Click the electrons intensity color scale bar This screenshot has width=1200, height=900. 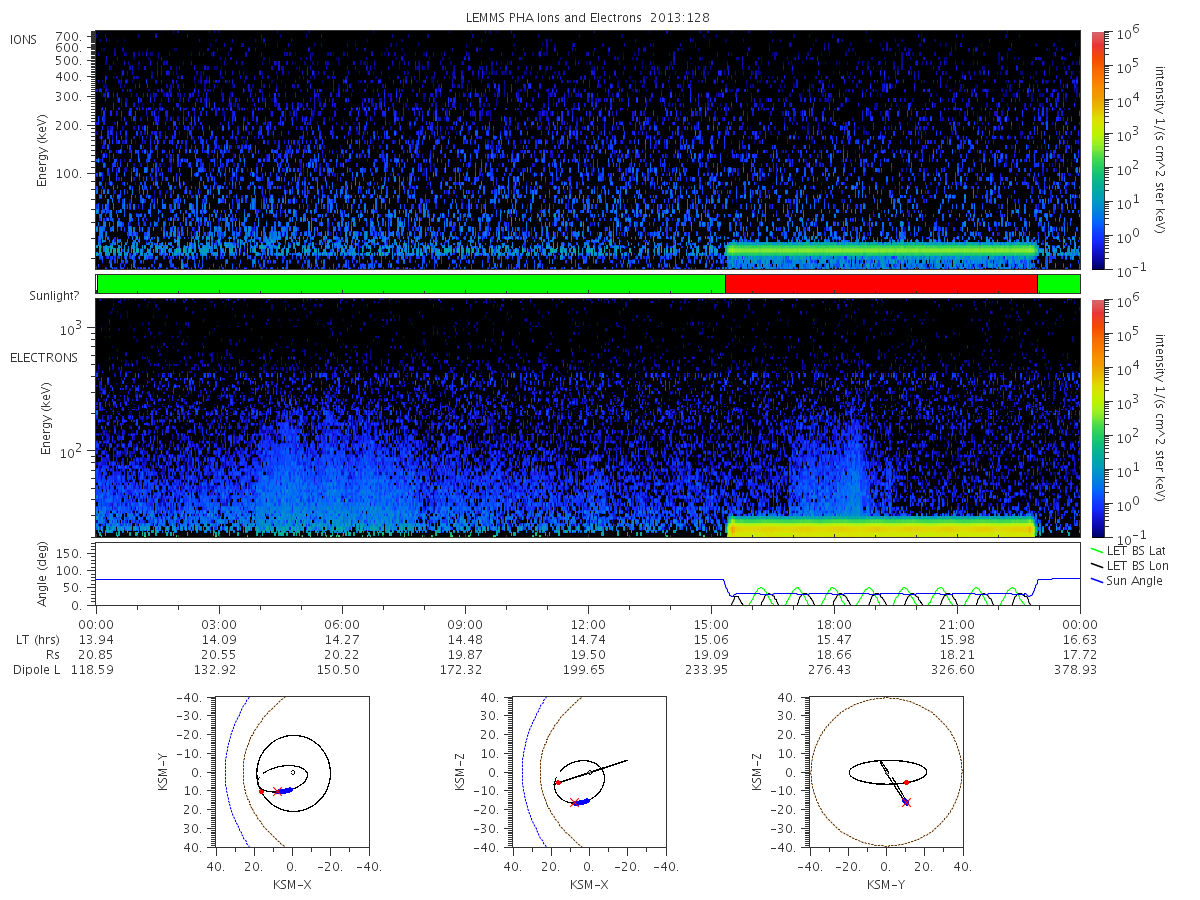[x=1098, y=417]
